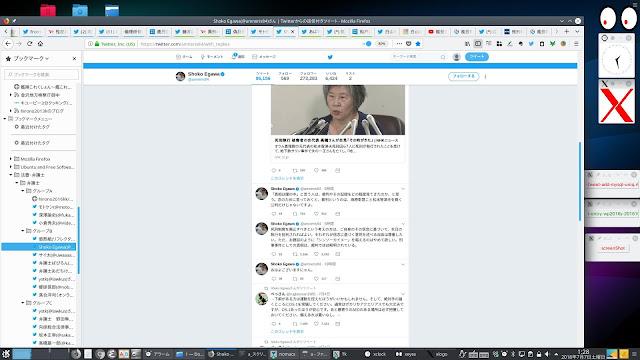This screenshot has width=640, height=360.
Task: Show this thread link under the news tweet
Action: pos(287,178)
